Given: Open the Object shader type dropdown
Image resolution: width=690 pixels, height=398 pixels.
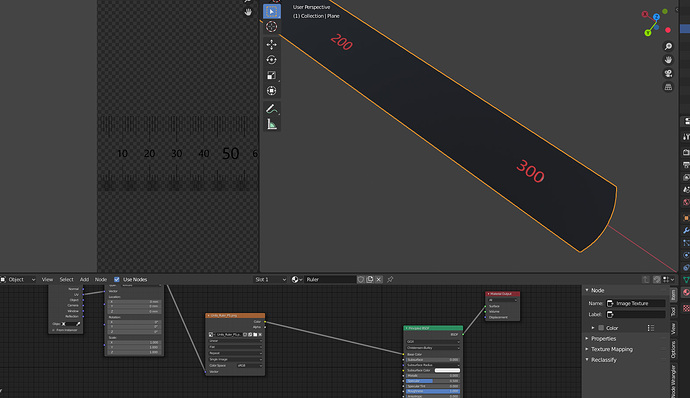Looking at the screenshot, I should (18, 280).
